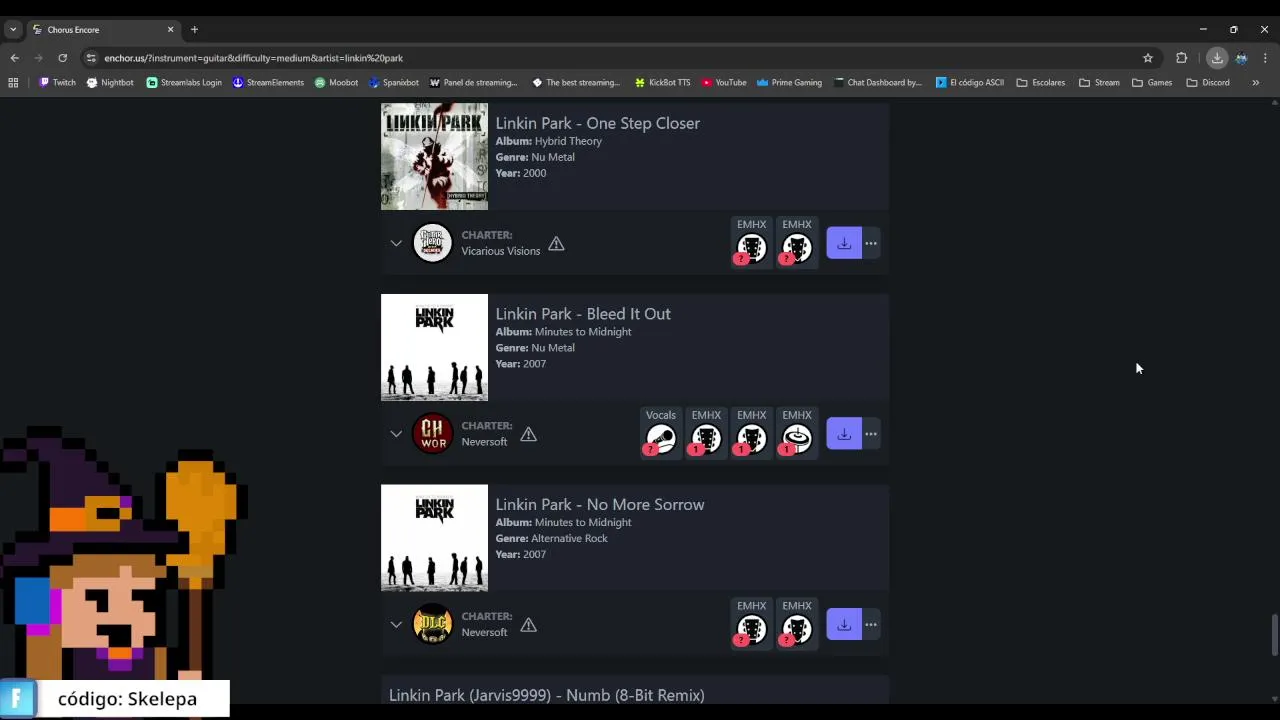Open Chrome downloads icon in toolbar
Image resolution: width=1280 pixels, height=720 pixels.
(x=1217, y=58)
